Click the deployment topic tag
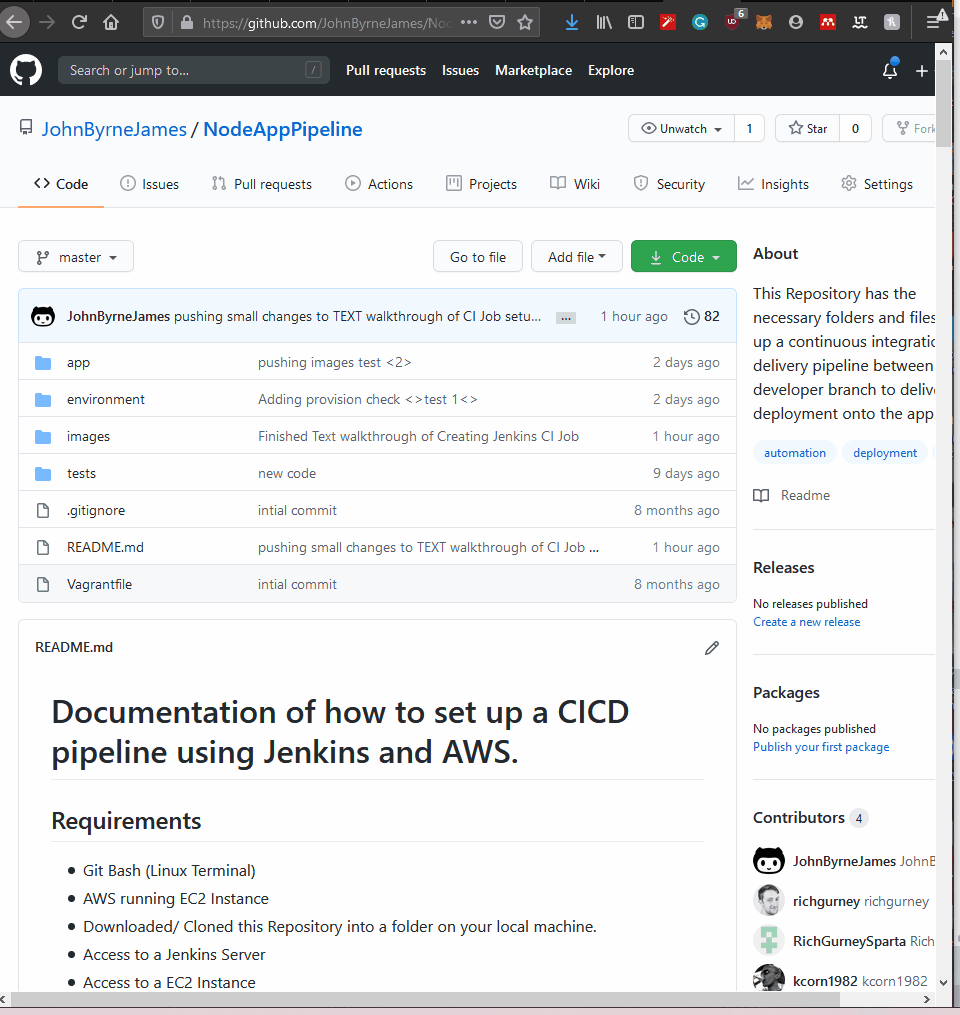Screen dimensions: 960x1015 [885, 452]
